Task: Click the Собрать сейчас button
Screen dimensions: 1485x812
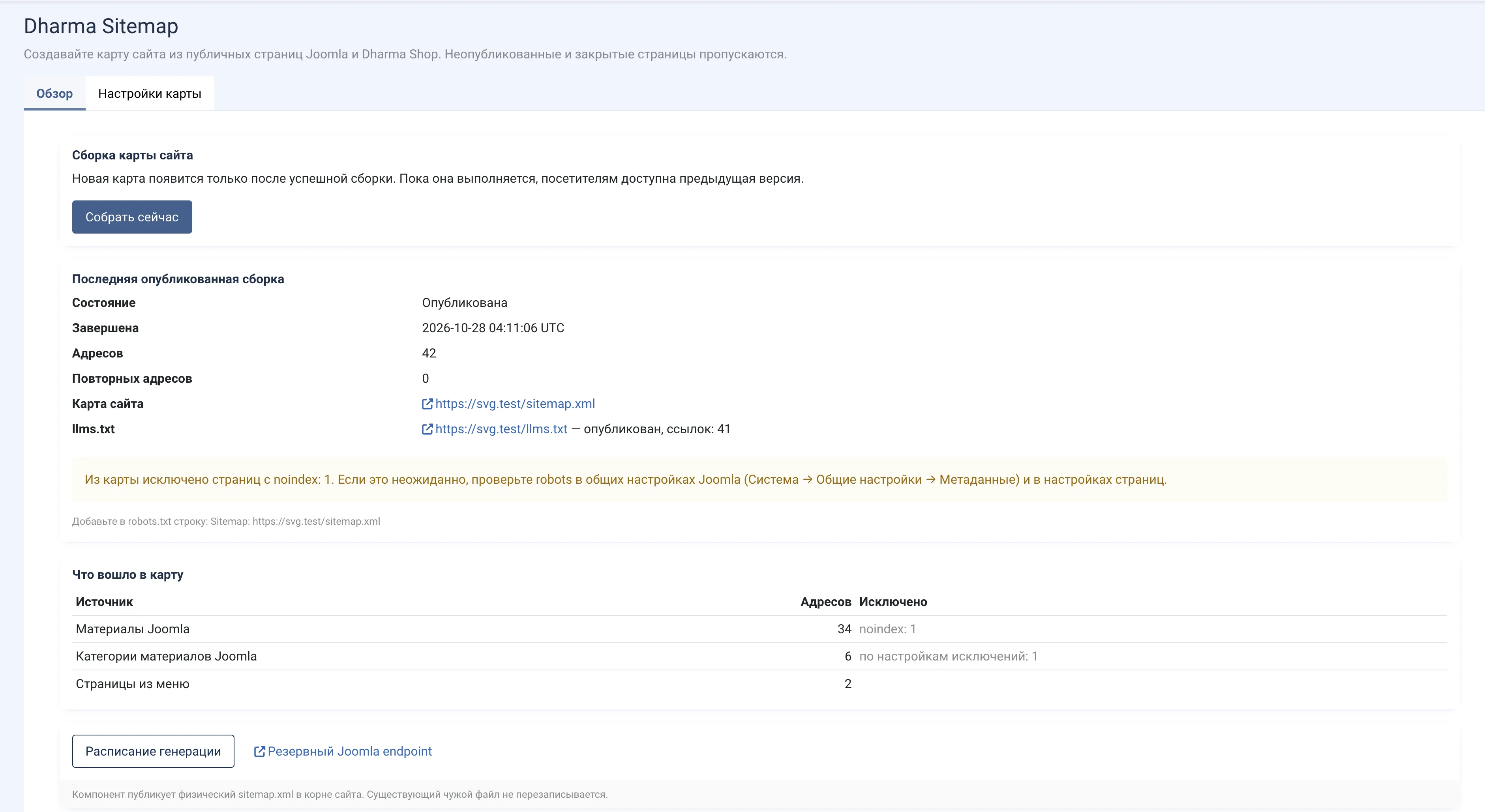Action: point(132,217)
